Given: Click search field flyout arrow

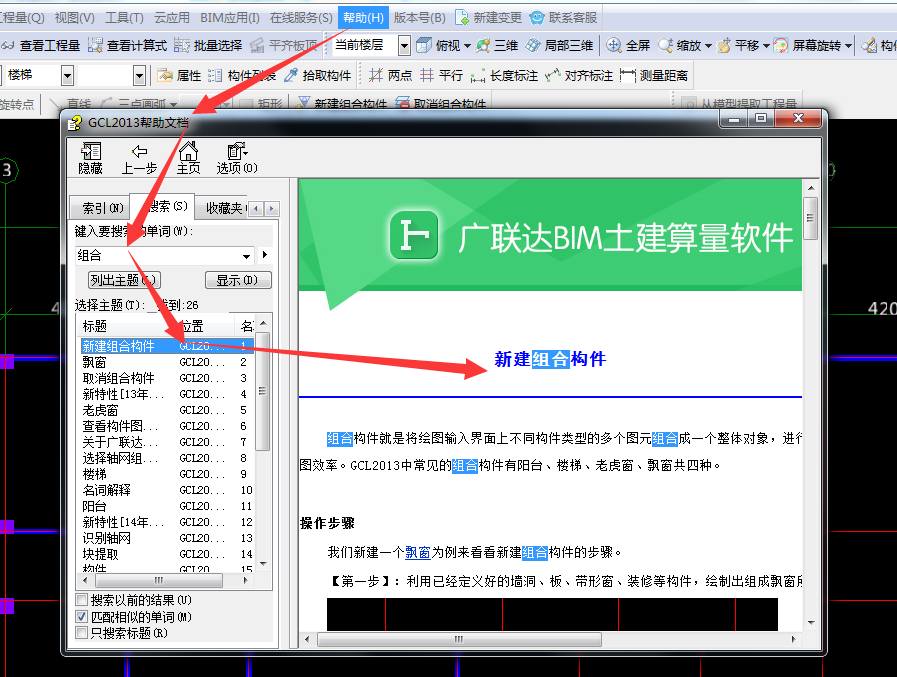Looking at the screenshot, I should [265, 255].
